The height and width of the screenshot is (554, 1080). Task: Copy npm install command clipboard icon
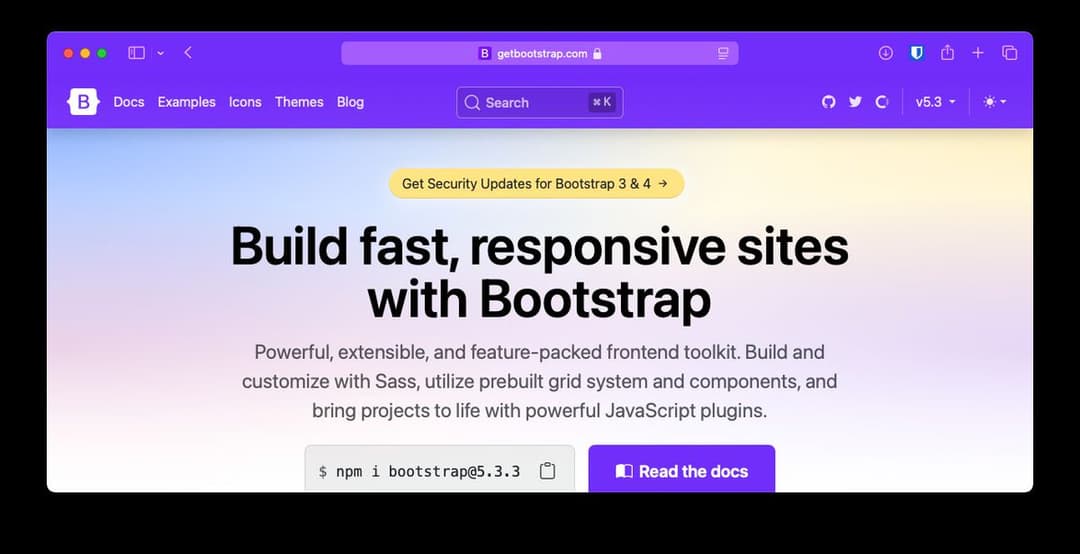pyautogui.click(x=548, y=471)
